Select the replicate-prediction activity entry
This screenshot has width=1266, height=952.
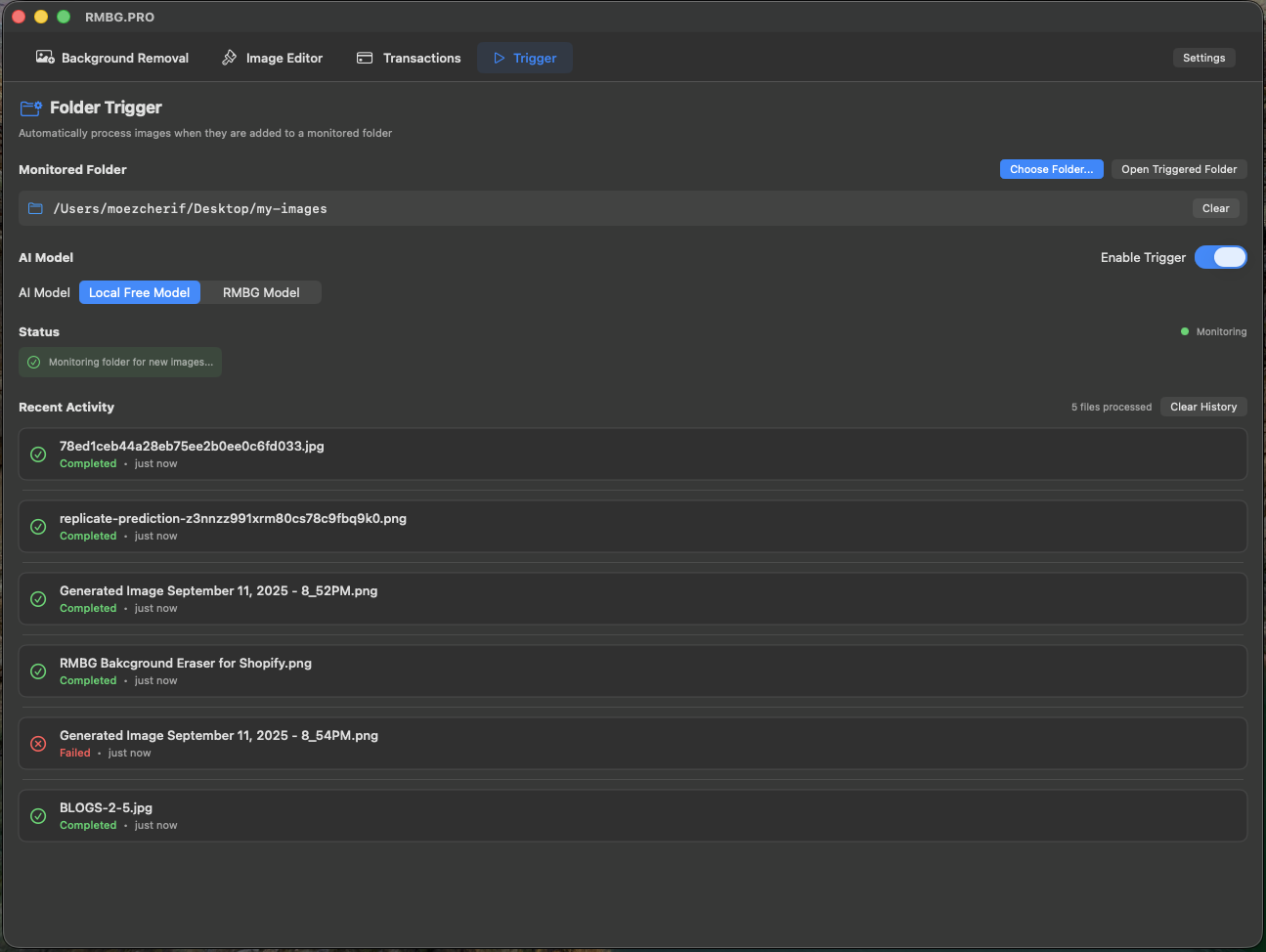tap(633, 526)
